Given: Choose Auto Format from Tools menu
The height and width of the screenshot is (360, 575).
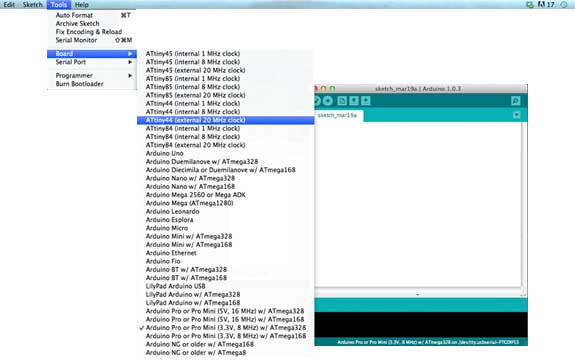Looking at the screenshot, I should 92,15.
